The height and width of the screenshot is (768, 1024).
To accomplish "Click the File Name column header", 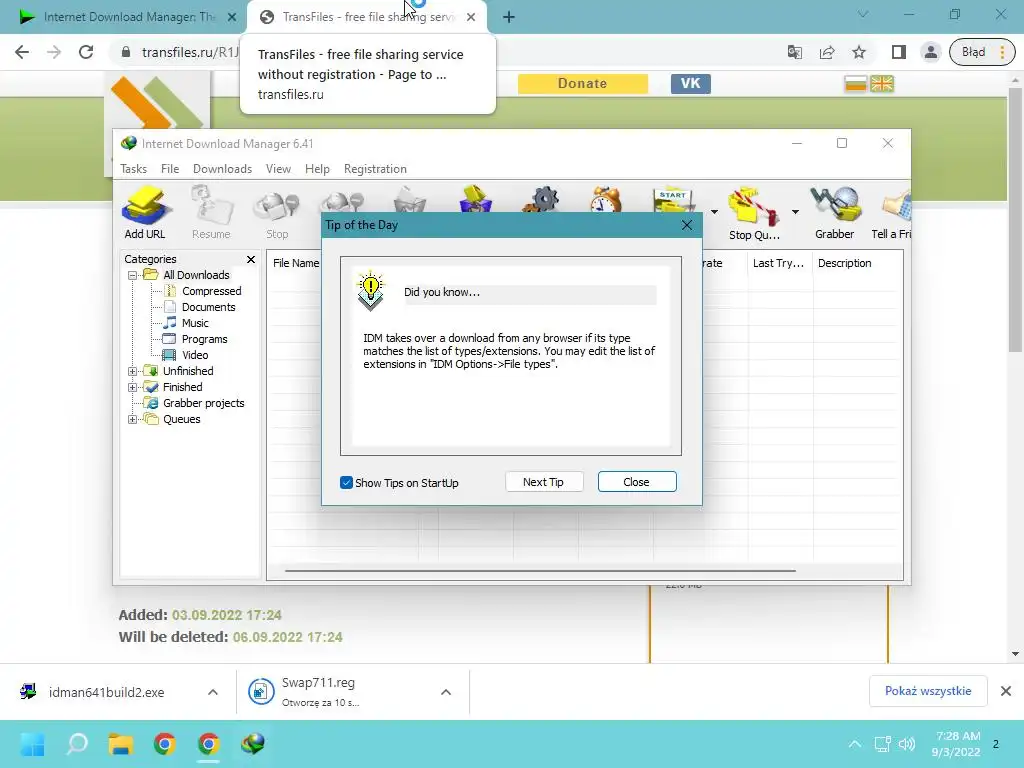I will [x=295, y=263].
